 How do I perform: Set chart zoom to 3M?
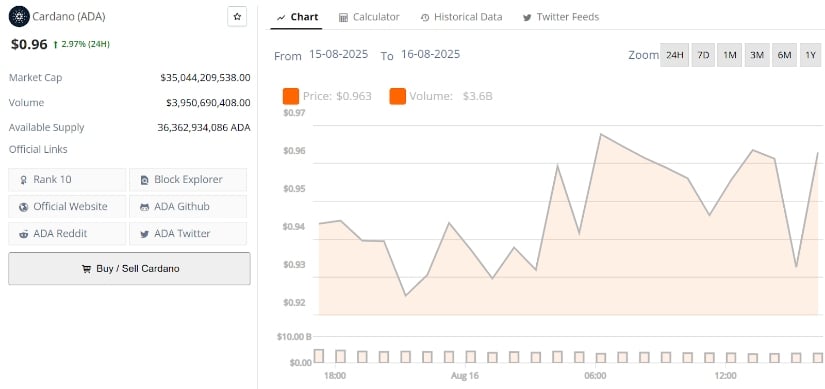click(x=757, y=55)
